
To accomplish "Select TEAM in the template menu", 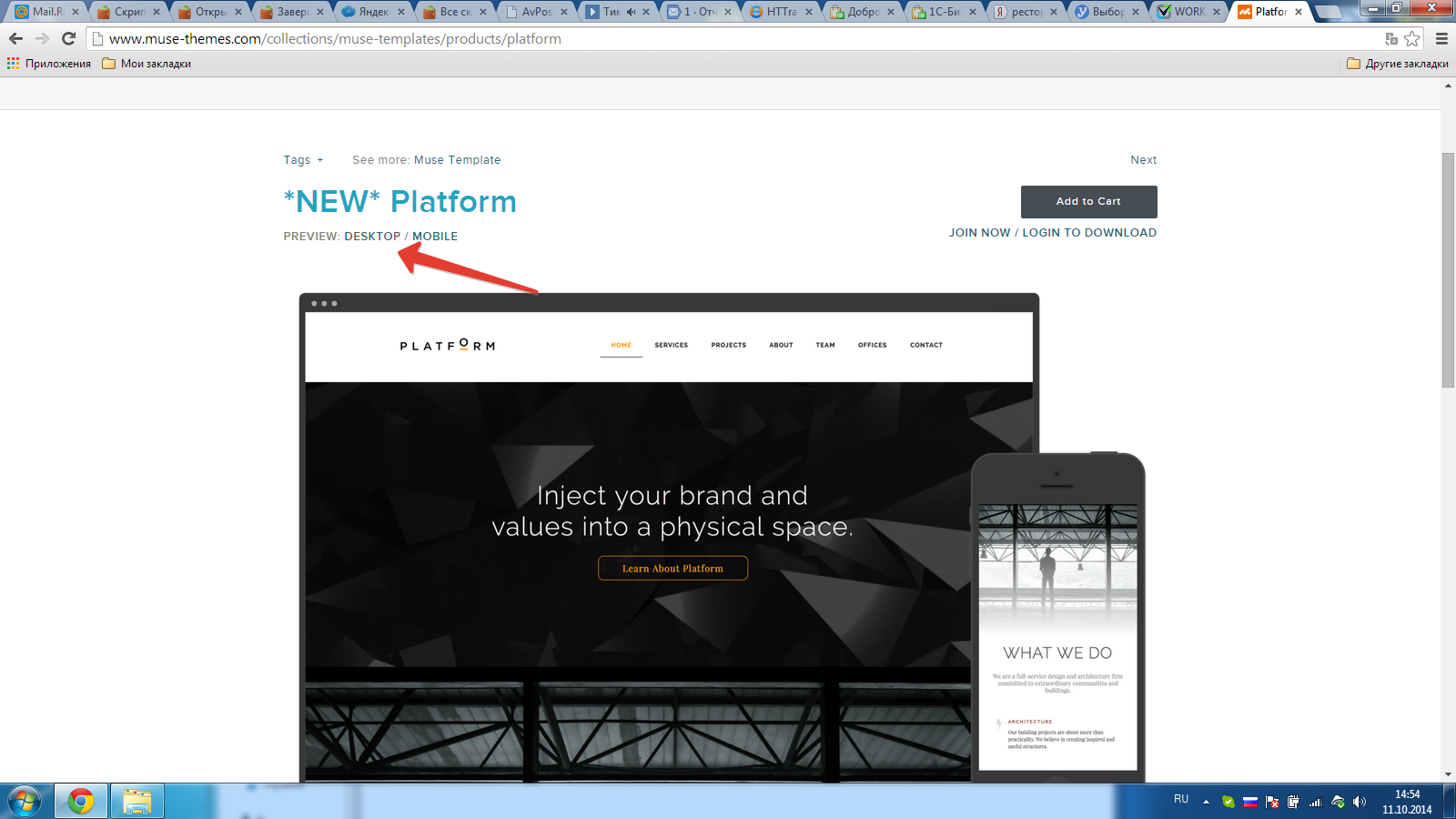I will 825,346.
